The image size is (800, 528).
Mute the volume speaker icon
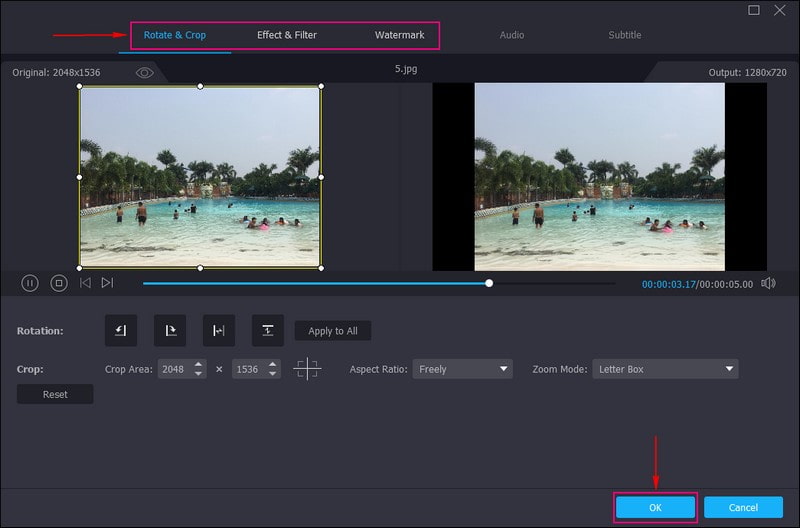pos(768,283)
